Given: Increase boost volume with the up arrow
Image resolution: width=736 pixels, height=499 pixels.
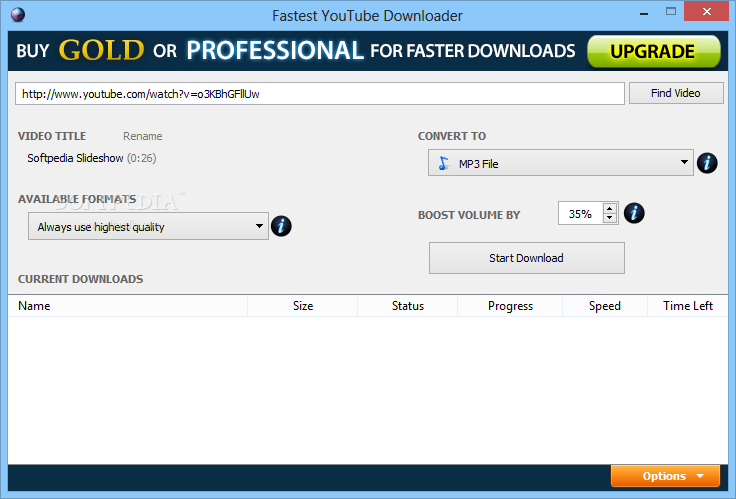Looking at the screenshot, I should pos(610,208).
